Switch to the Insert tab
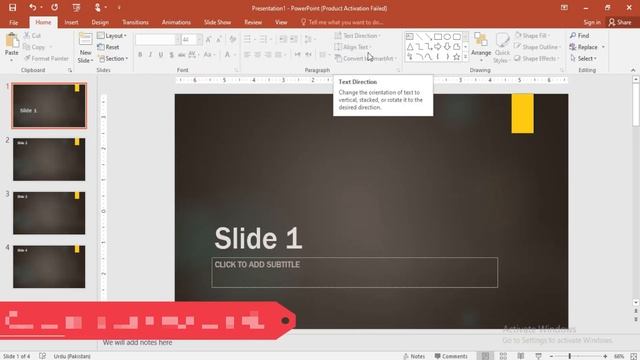The width and height of the screenshot is (640, 360). [71, 22]
